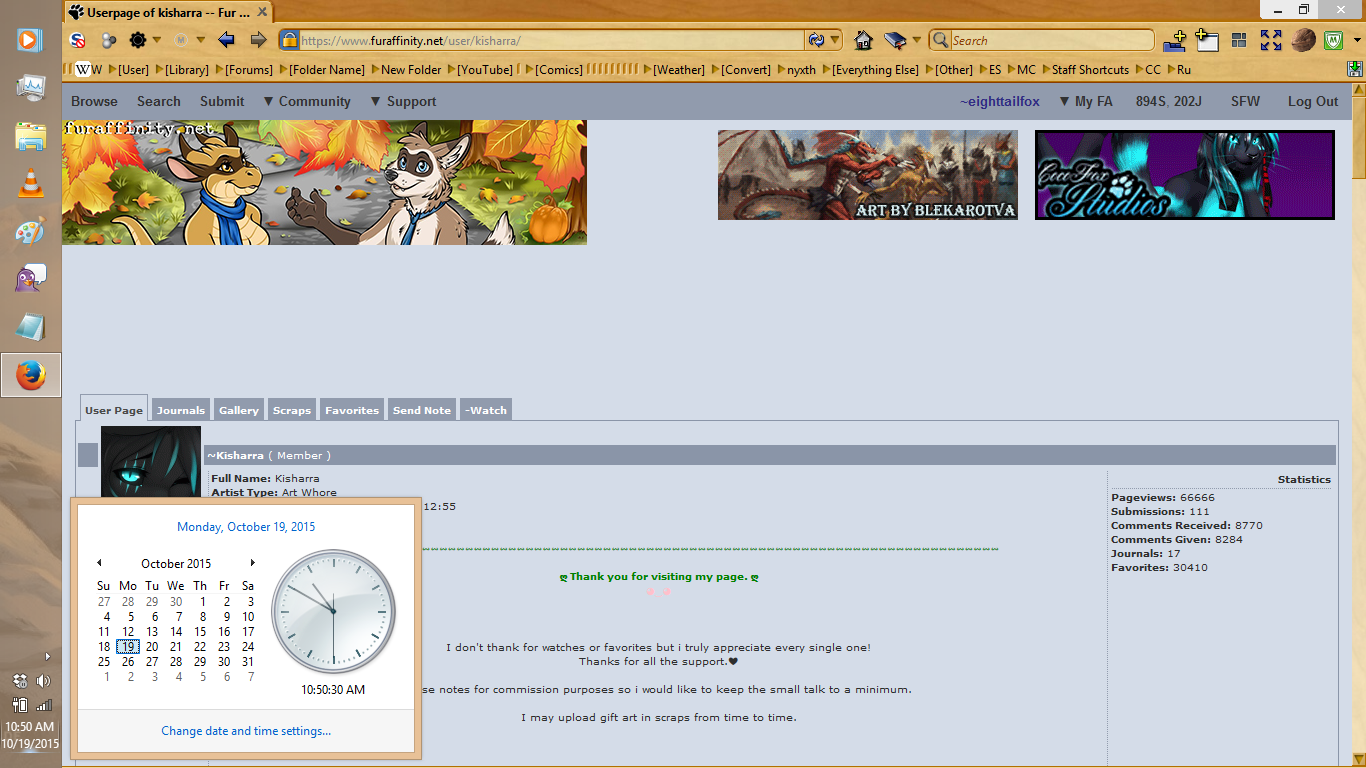This screenshot has height=768, width=1366.
Task: Open the 894S, 202J notifications link
Action: pyautogui.click(x=1169, y=101)
